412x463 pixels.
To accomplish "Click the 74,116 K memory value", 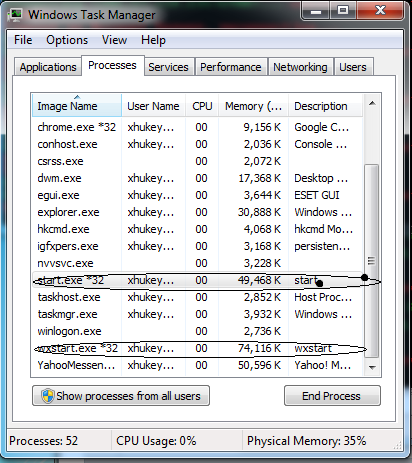I will 259,348.
